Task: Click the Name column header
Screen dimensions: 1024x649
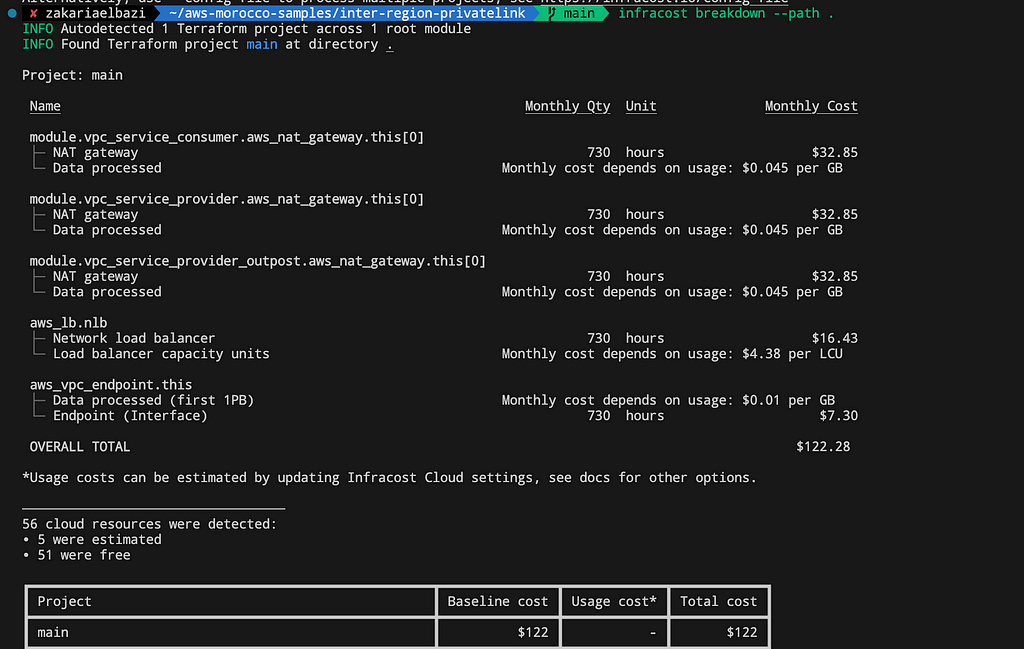Action: (45, 106)
